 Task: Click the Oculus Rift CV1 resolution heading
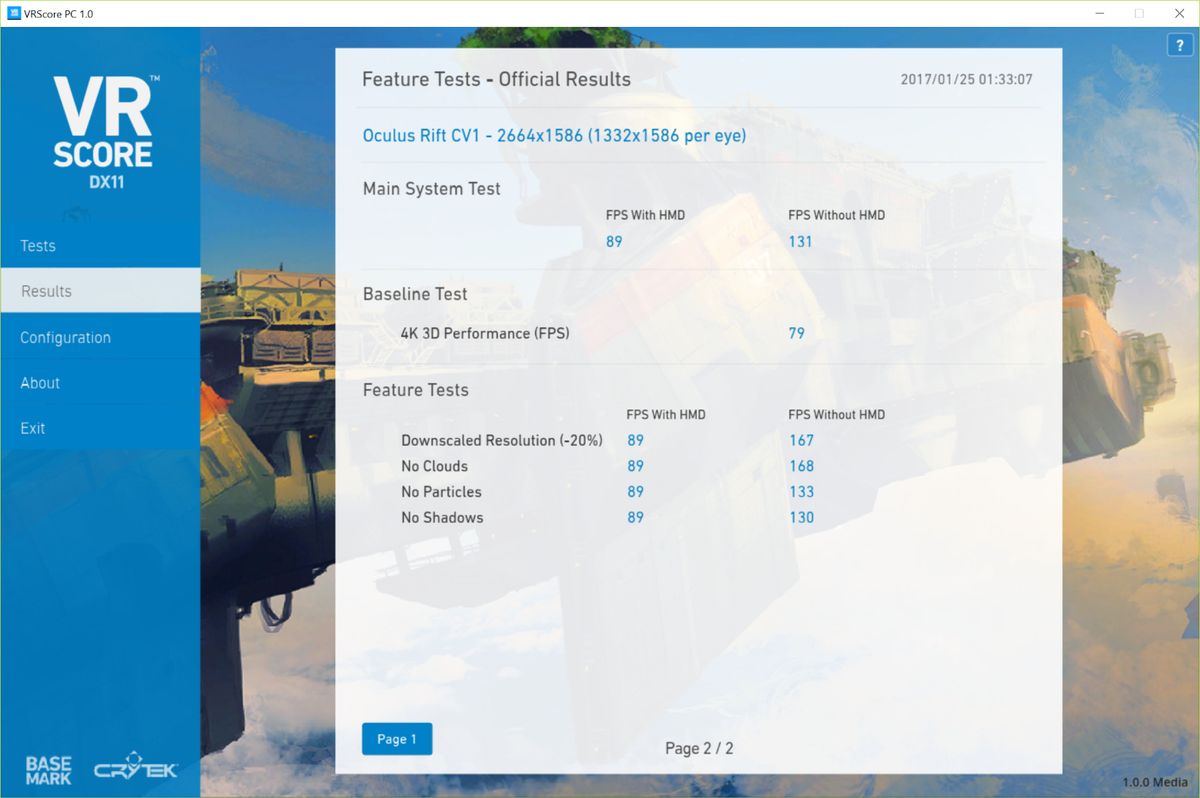[554, 135]
